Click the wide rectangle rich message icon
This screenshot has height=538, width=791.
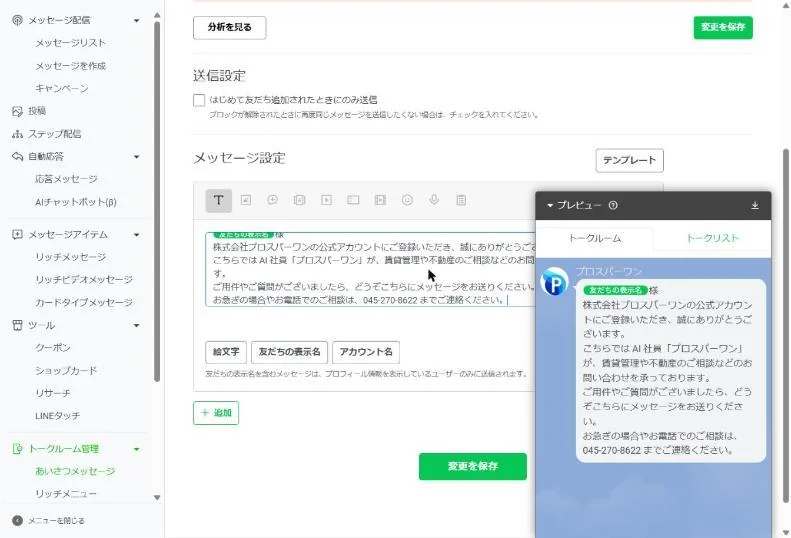353,200
